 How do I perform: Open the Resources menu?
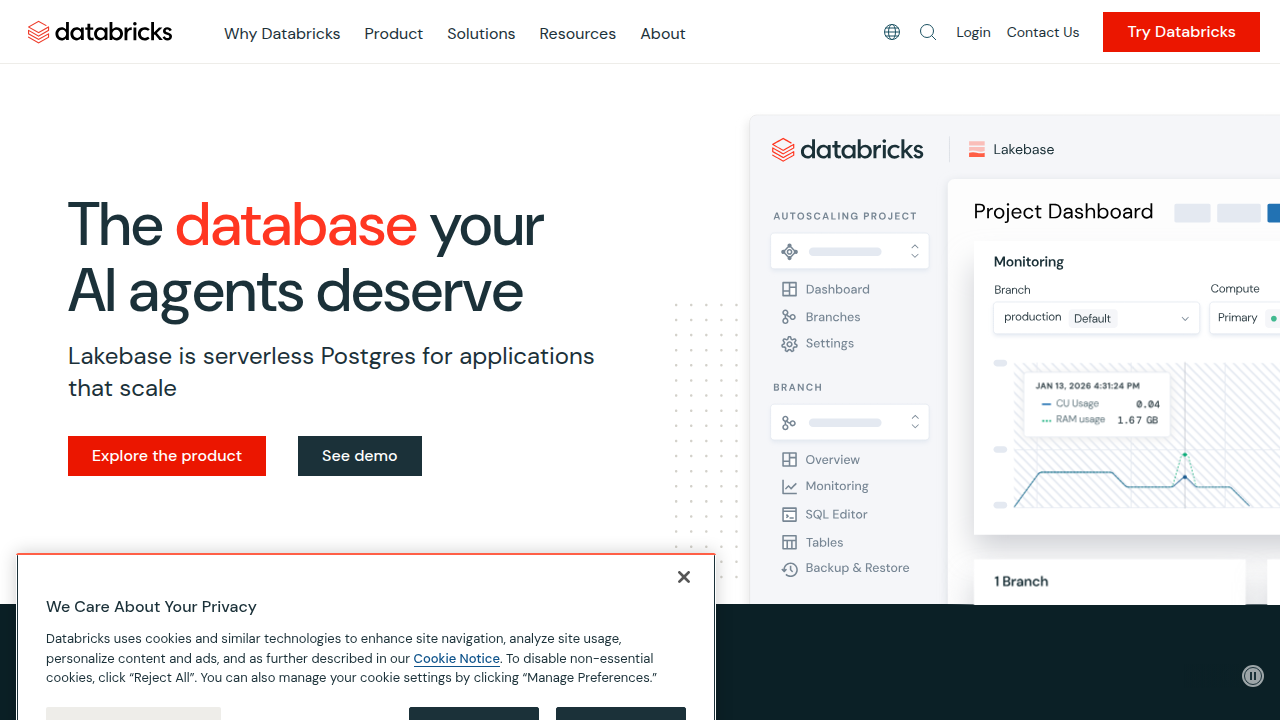point(578,34)
